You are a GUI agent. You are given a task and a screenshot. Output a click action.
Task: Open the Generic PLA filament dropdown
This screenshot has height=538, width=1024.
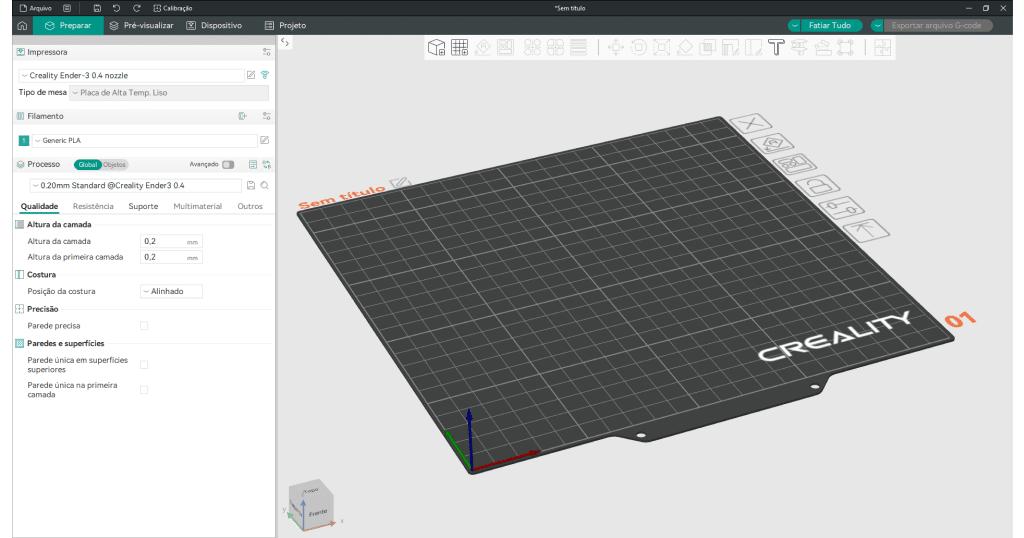pyautogui.click(x=144, y=140)
